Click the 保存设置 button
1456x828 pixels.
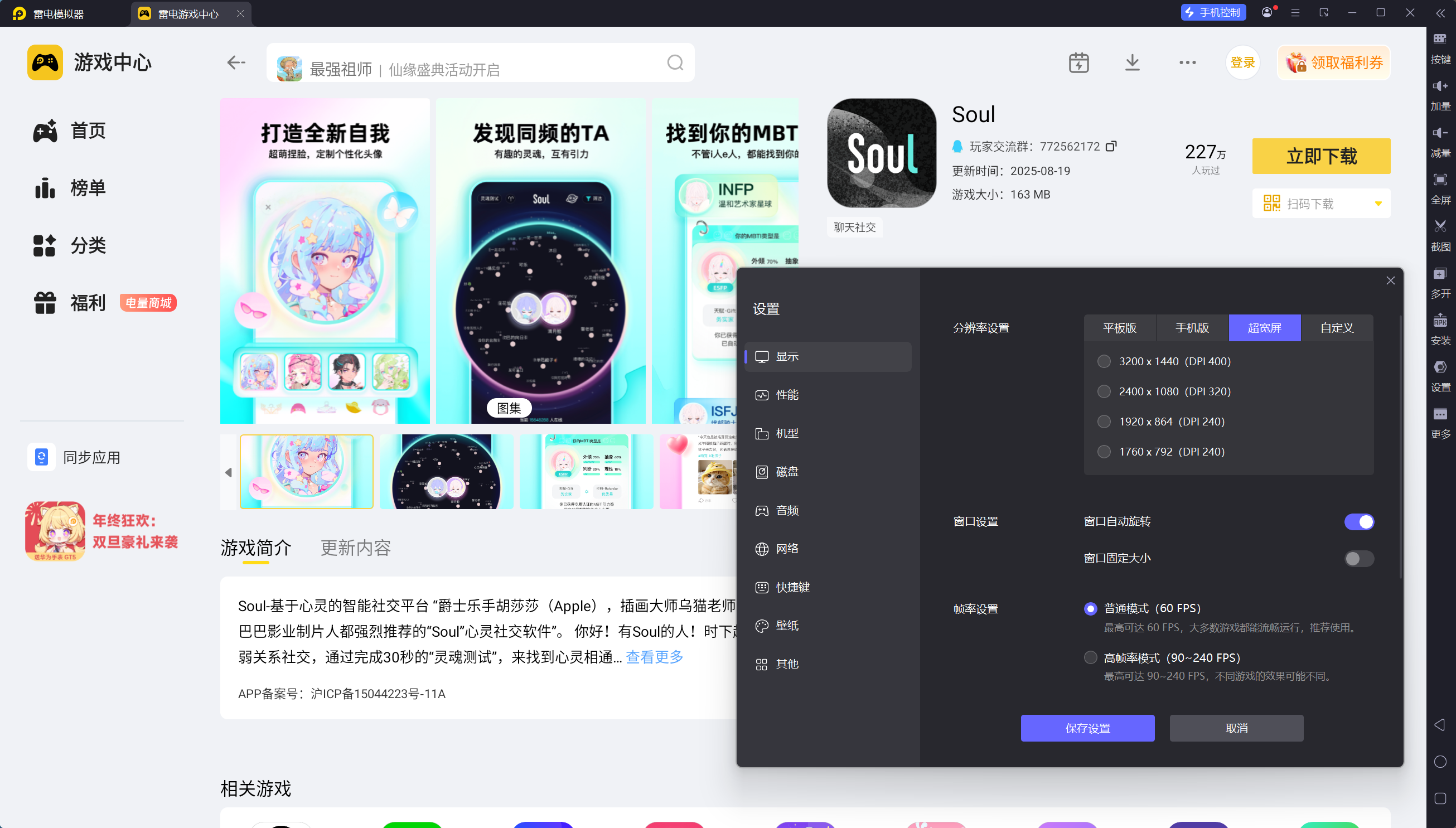point(1087,728)
